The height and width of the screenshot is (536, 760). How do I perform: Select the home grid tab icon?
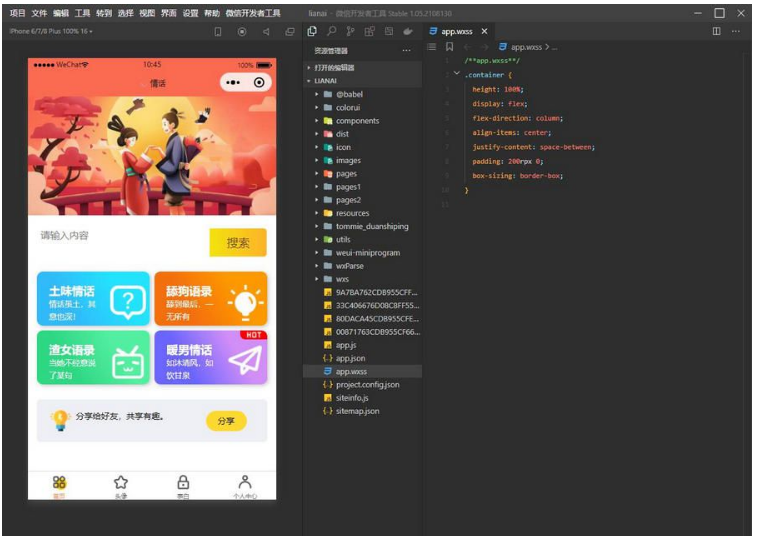click(x=59, y=483)
